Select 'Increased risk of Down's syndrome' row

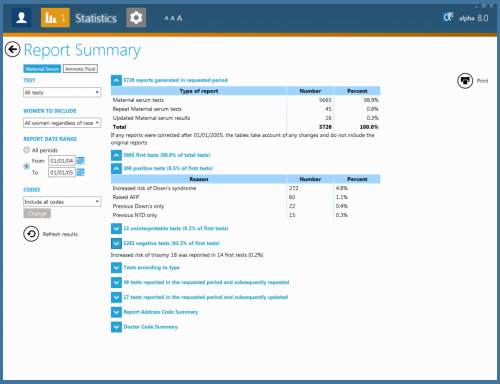coord(246,188)
